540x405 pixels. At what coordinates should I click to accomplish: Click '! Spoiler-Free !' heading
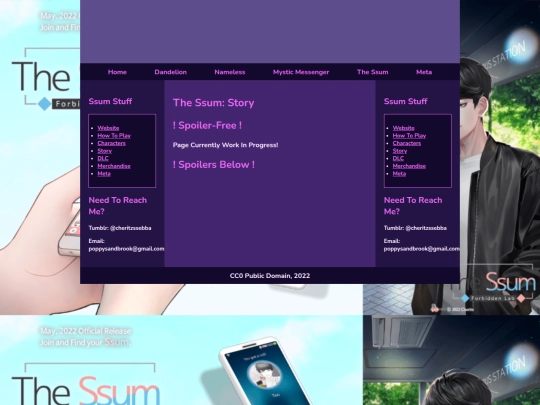coord(207,125)
